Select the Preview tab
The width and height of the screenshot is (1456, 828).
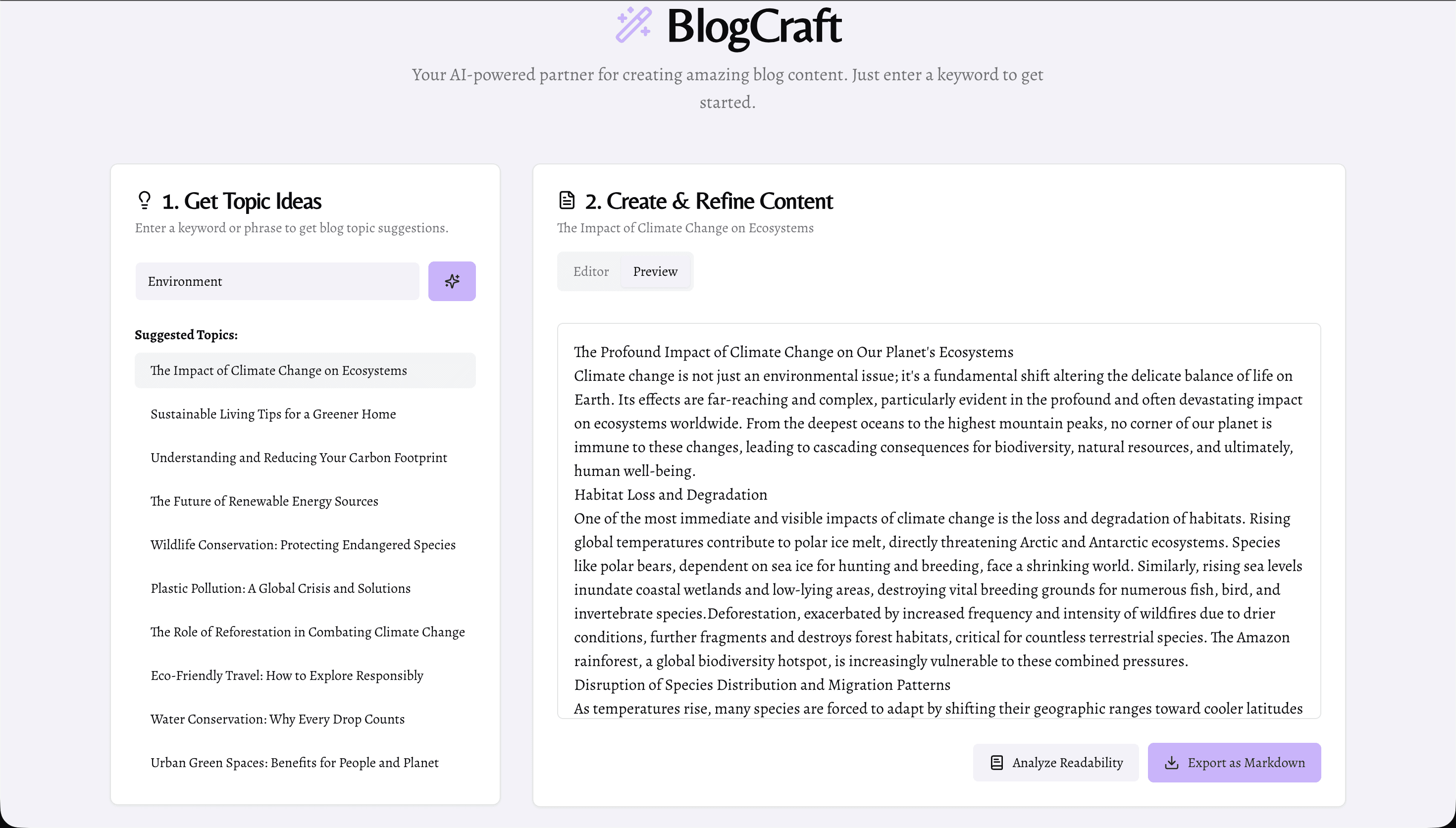click(655, 271)
